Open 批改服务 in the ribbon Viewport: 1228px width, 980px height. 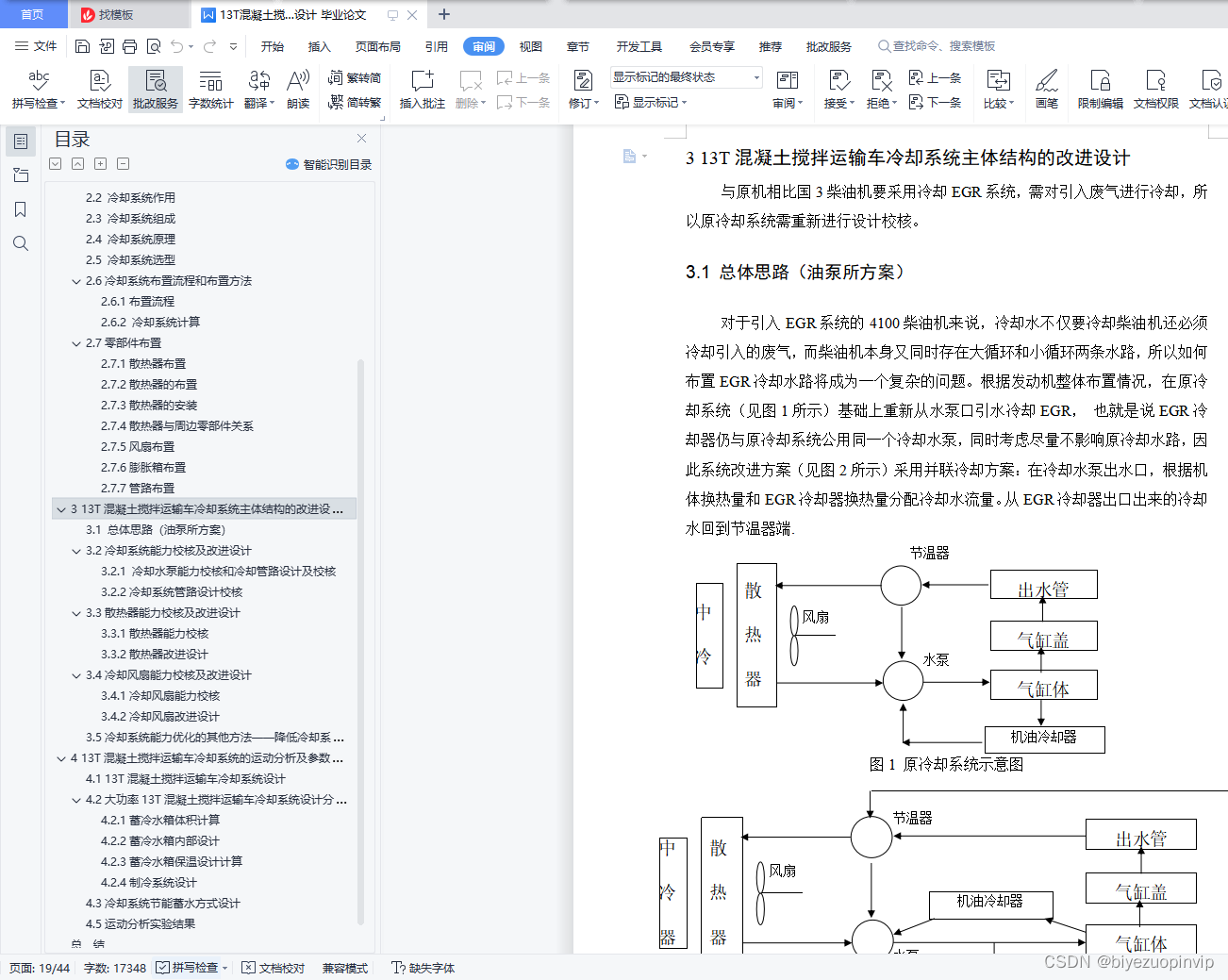click(156, 90)
